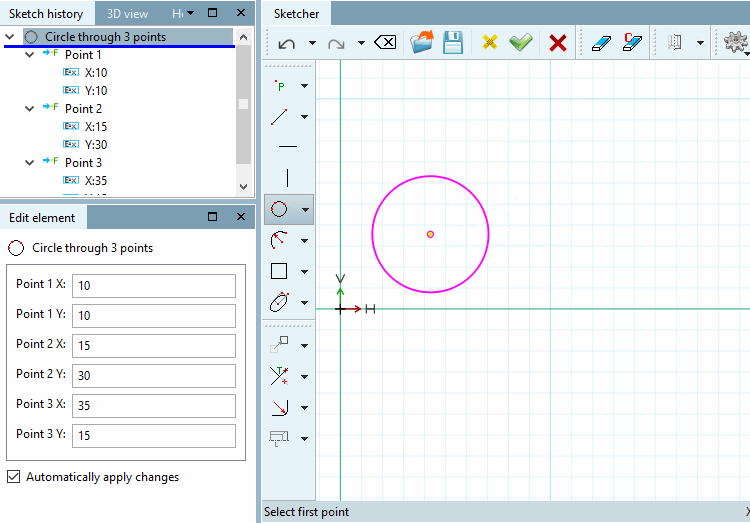
Task: Switch to the 3D view tab
Action: point(127,14)
